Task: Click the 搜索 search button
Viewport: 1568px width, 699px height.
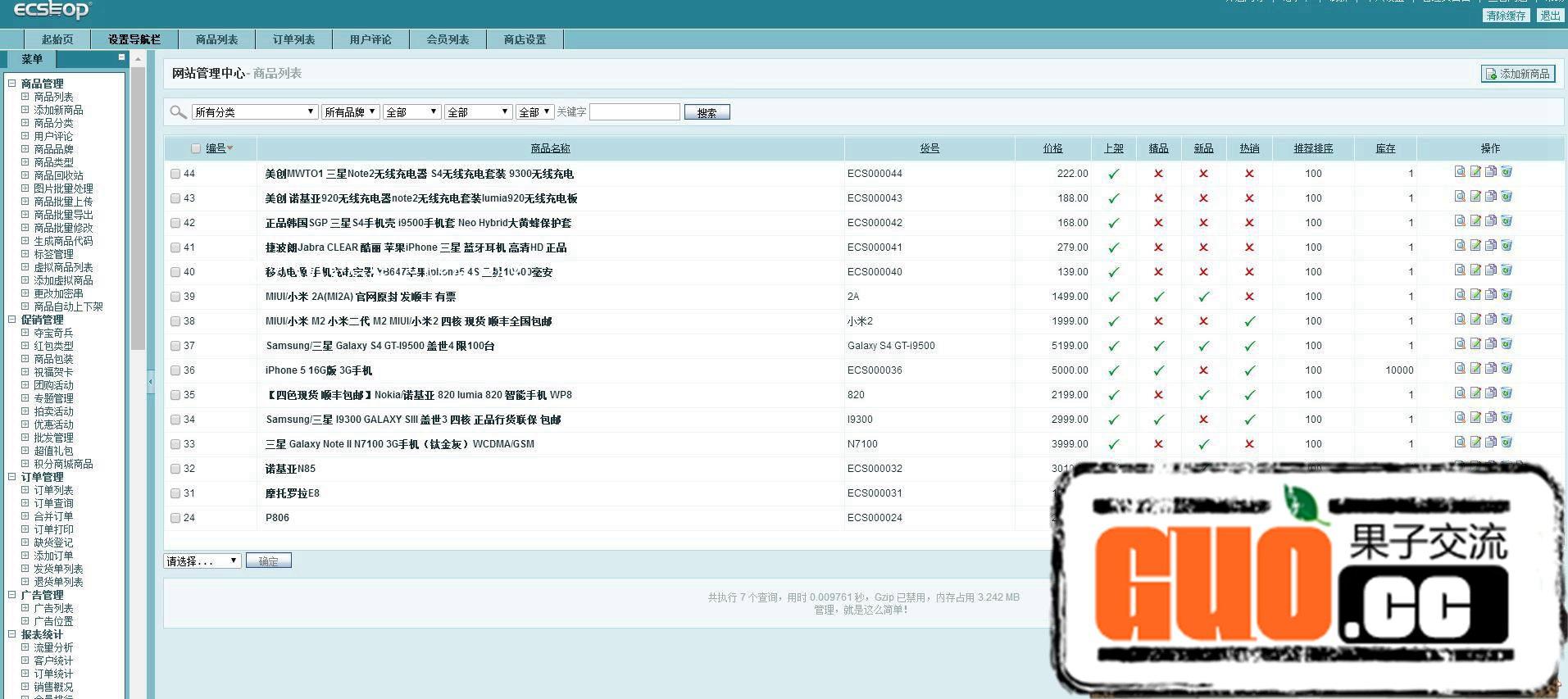Action: coord(707,112)
